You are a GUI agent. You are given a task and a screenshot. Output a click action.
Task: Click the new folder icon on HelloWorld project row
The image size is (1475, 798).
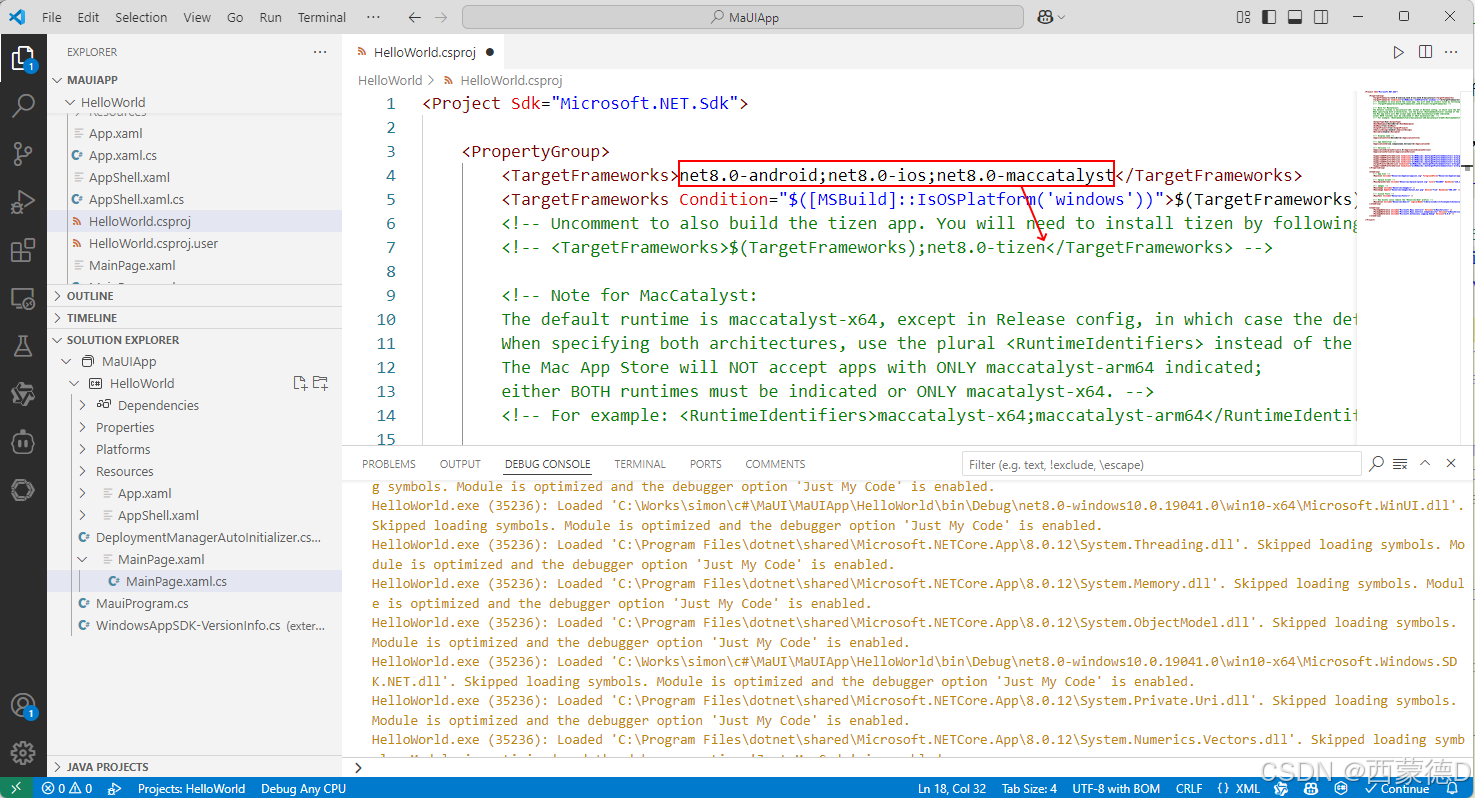[x=320, y=383]
